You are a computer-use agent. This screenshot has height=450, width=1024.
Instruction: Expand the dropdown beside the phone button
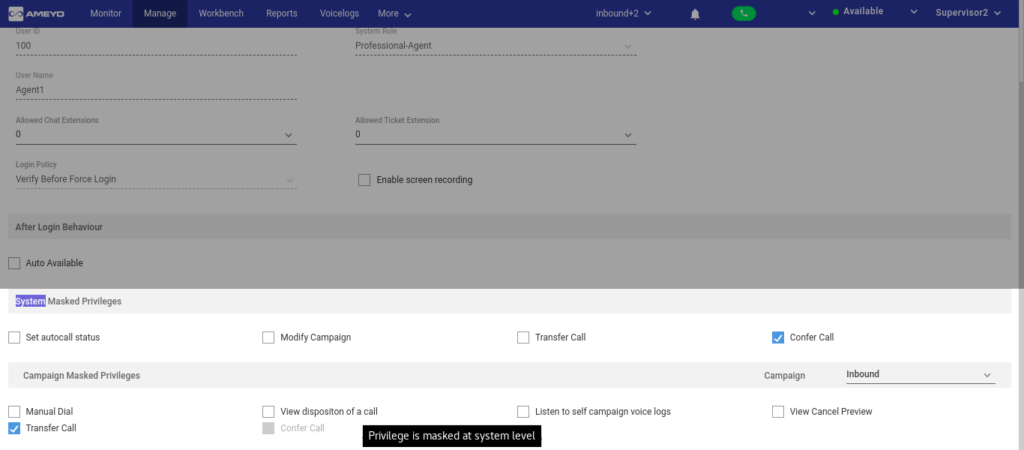click(812, 13)
